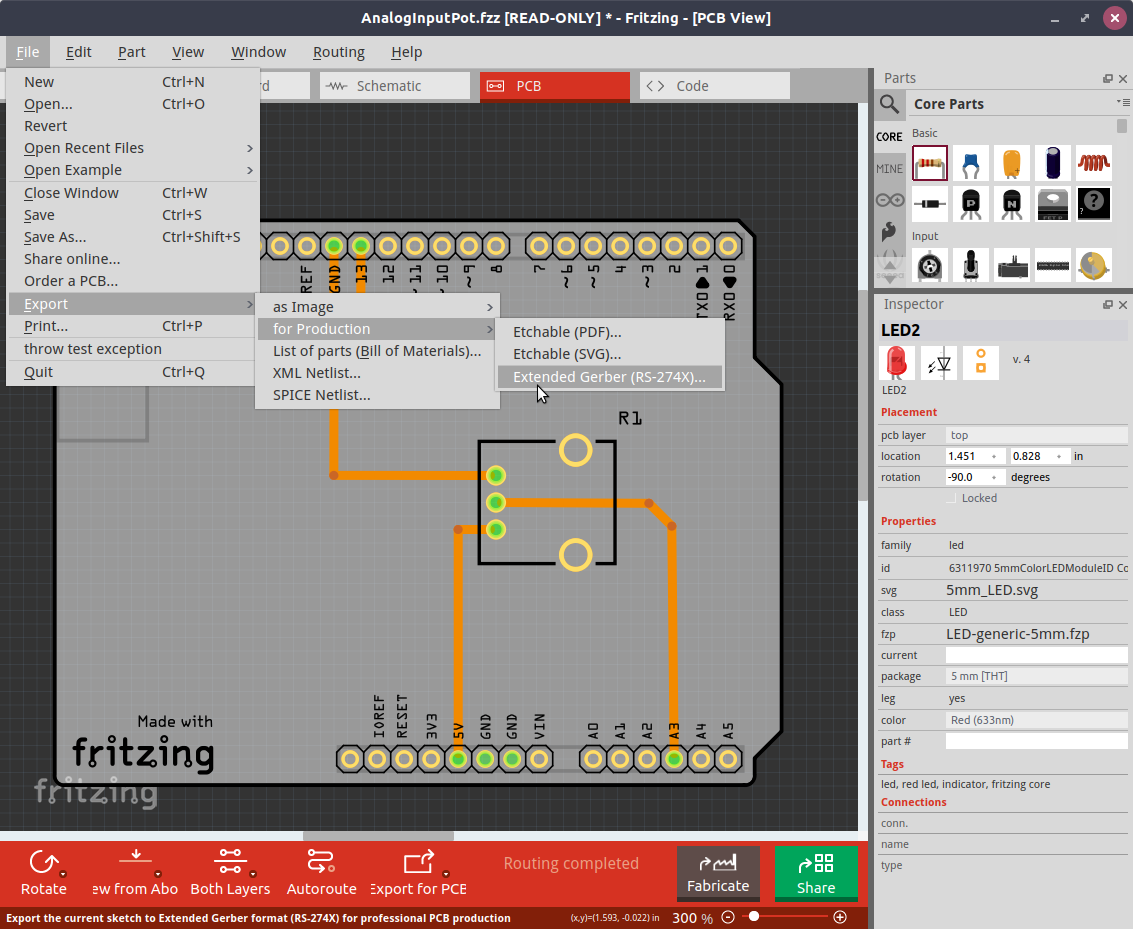Pick the mystery part question-mark icon

tap(1093, 204)
